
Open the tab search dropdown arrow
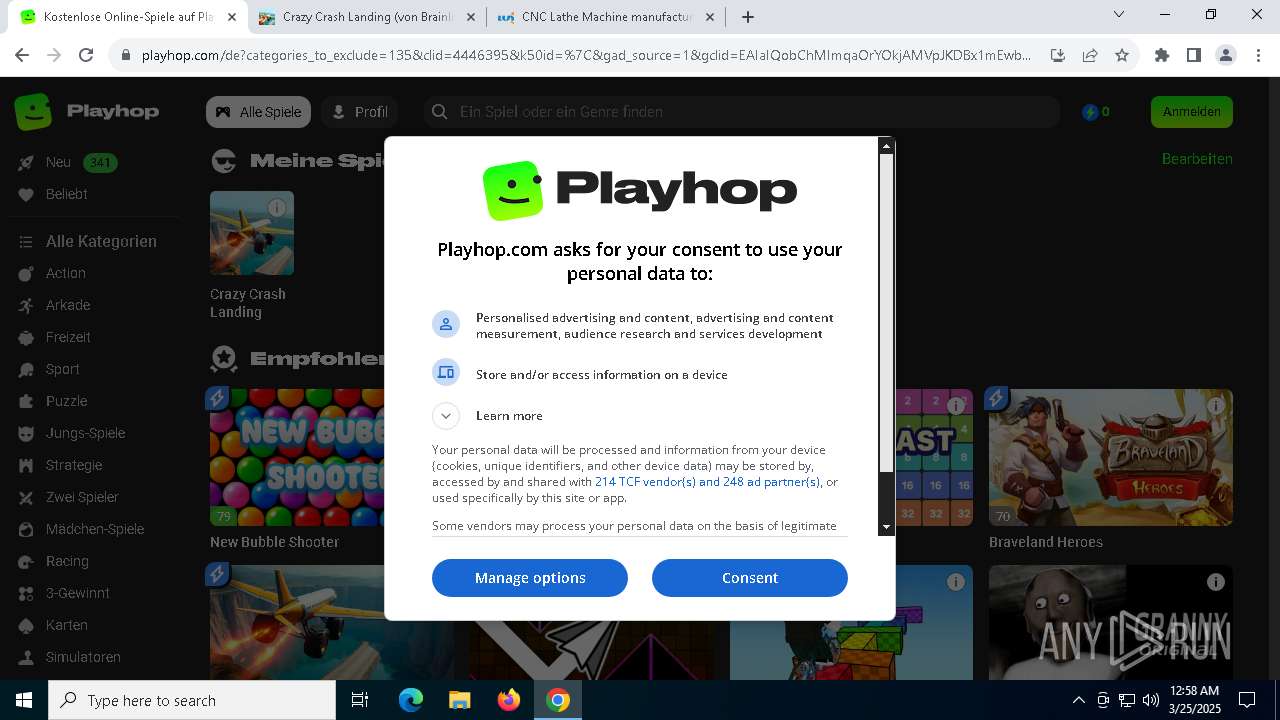coord(1119,15)
